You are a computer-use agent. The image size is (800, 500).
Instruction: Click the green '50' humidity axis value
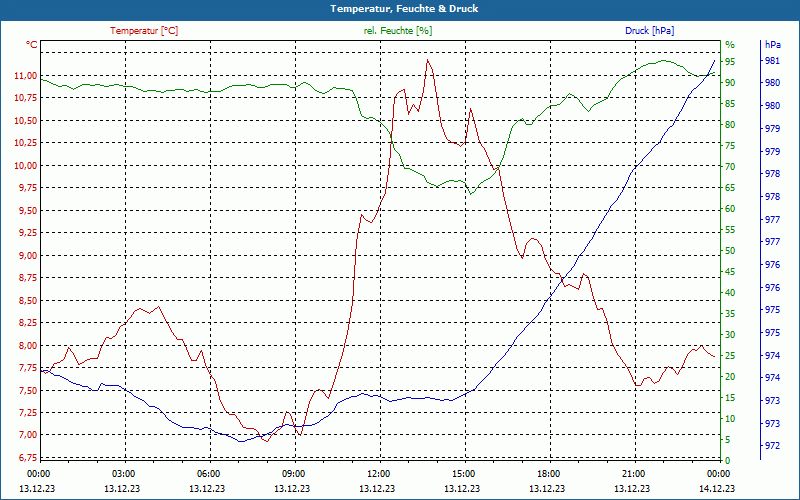pyautogui.click(x=730, y=251)
